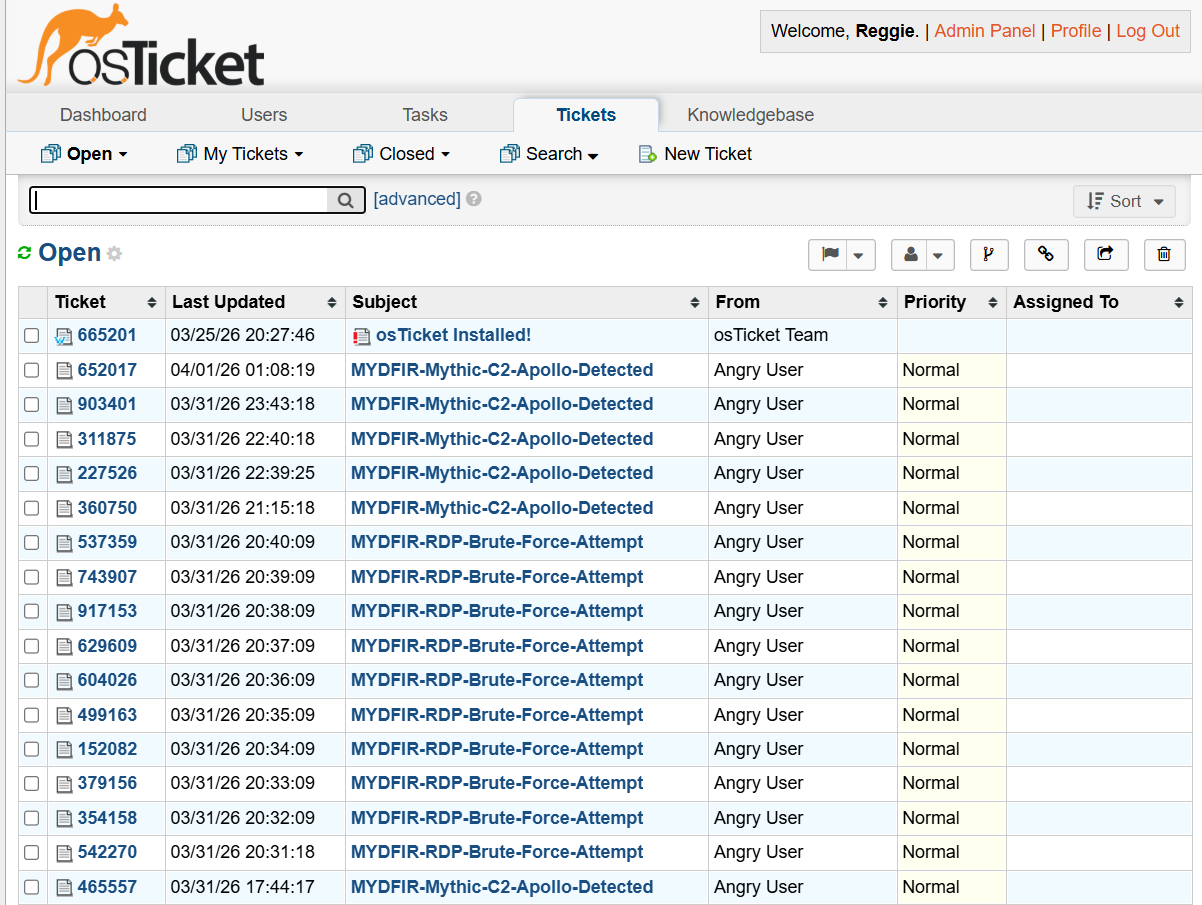Click the green refresh icon beside Open
This screenshot has height=905, width=1202.
click(25, 254)
